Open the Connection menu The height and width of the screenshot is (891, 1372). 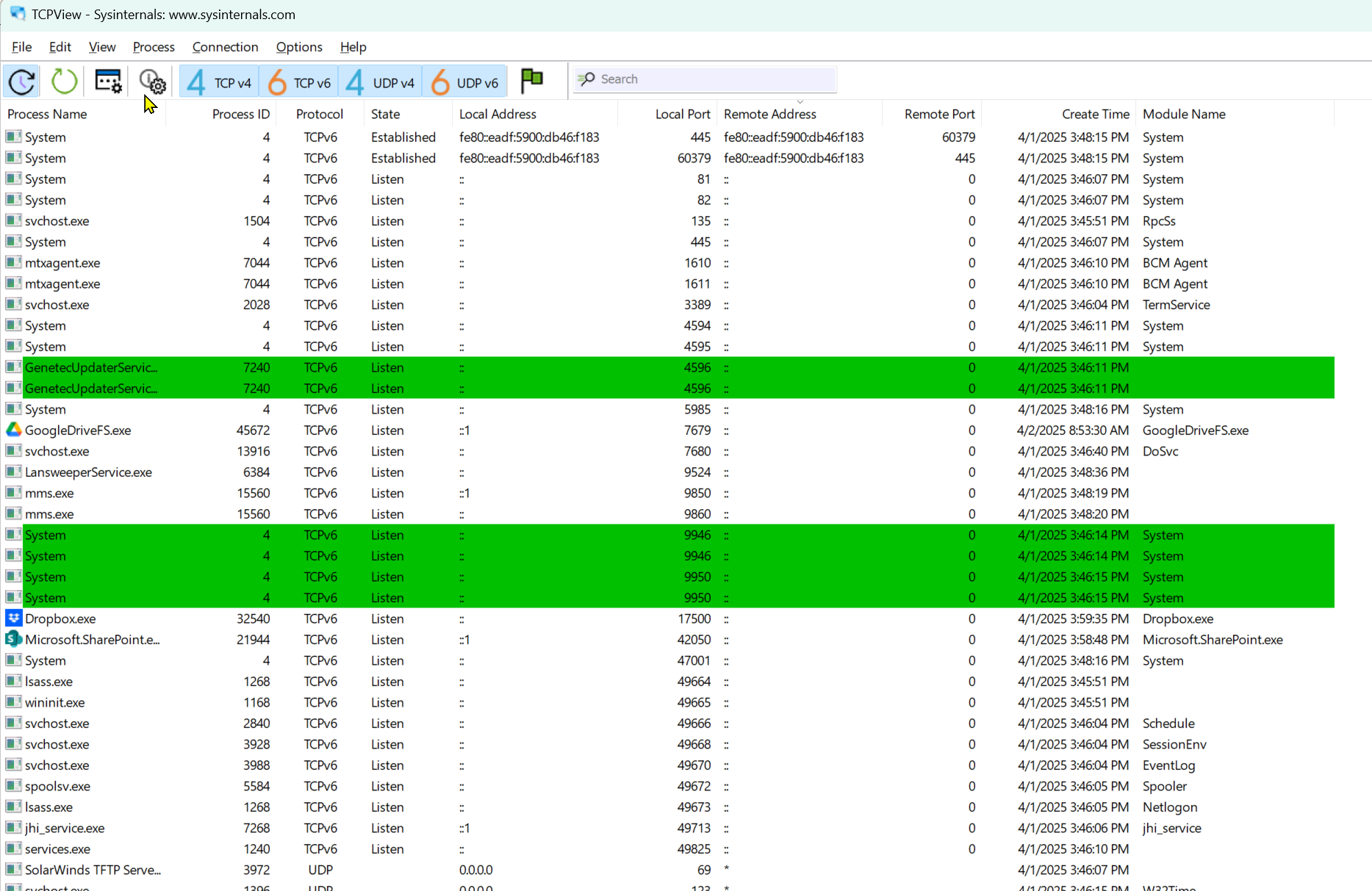click(225, 46)
